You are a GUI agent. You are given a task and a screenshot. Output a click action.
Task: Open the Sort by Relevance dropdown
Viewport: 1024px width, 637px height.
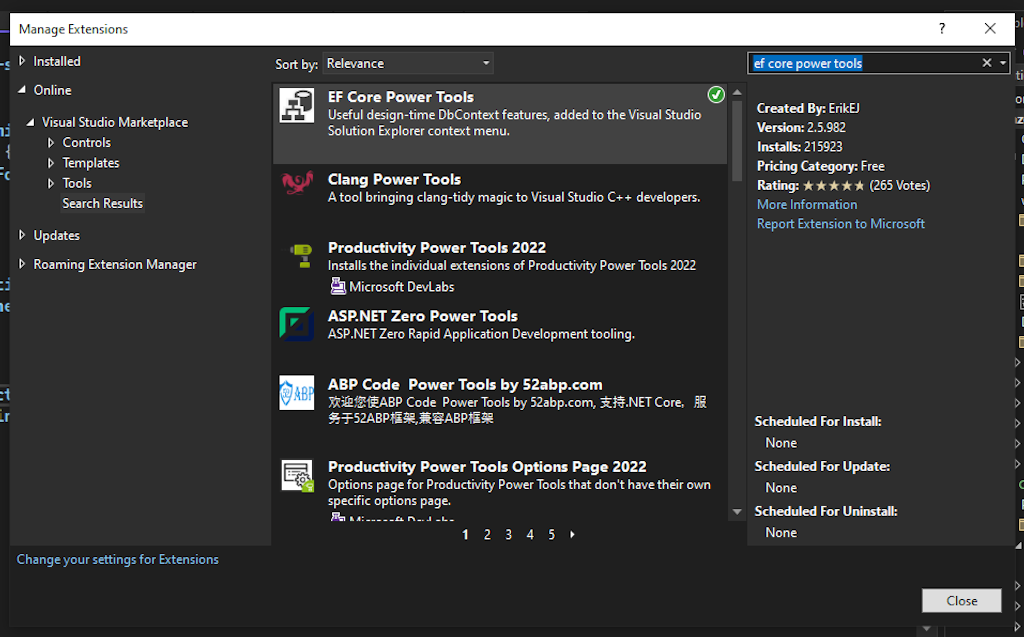408,63
